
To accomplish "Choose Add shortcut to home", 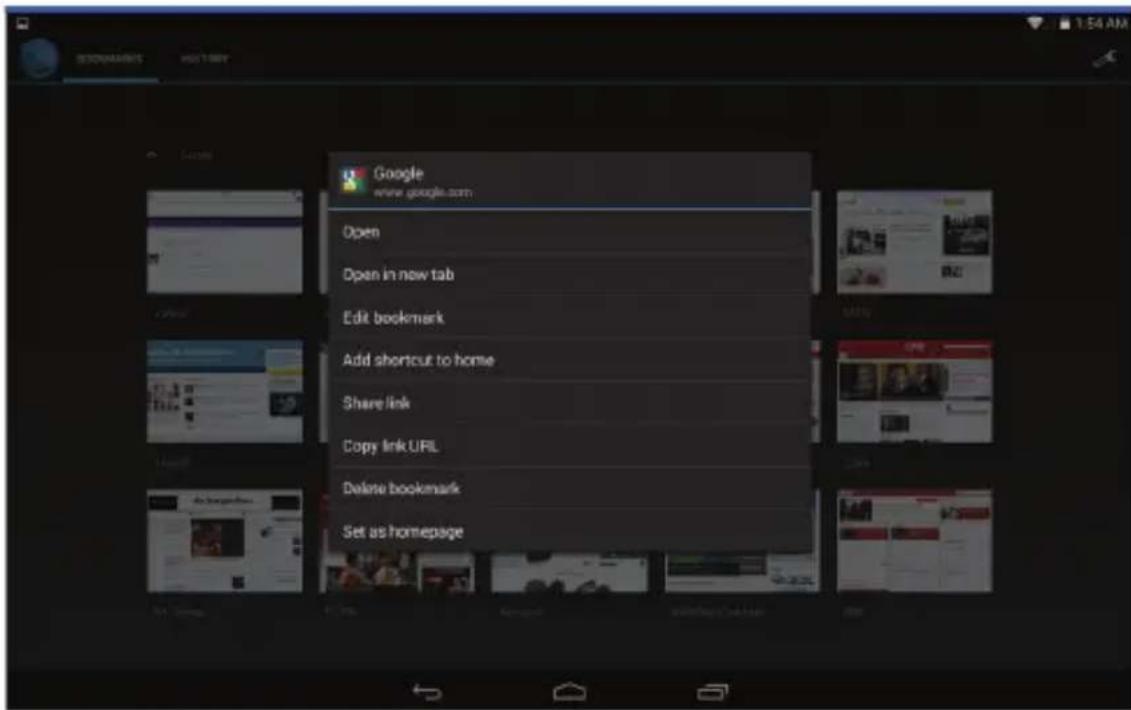I will click(x=570, y=360).
